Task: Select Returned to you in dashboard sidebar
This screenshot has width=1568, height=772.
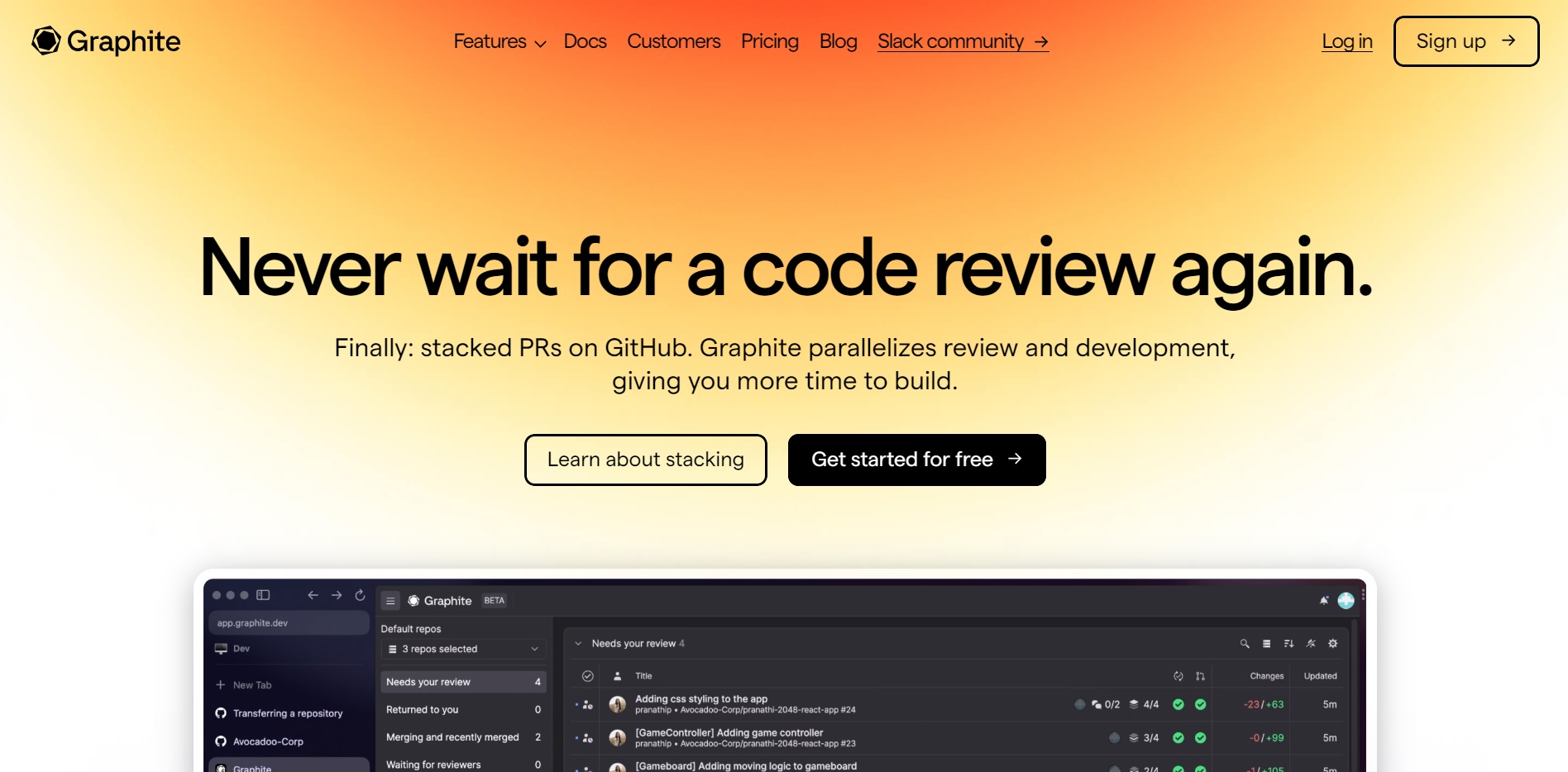Action: [x=463, y=710]
